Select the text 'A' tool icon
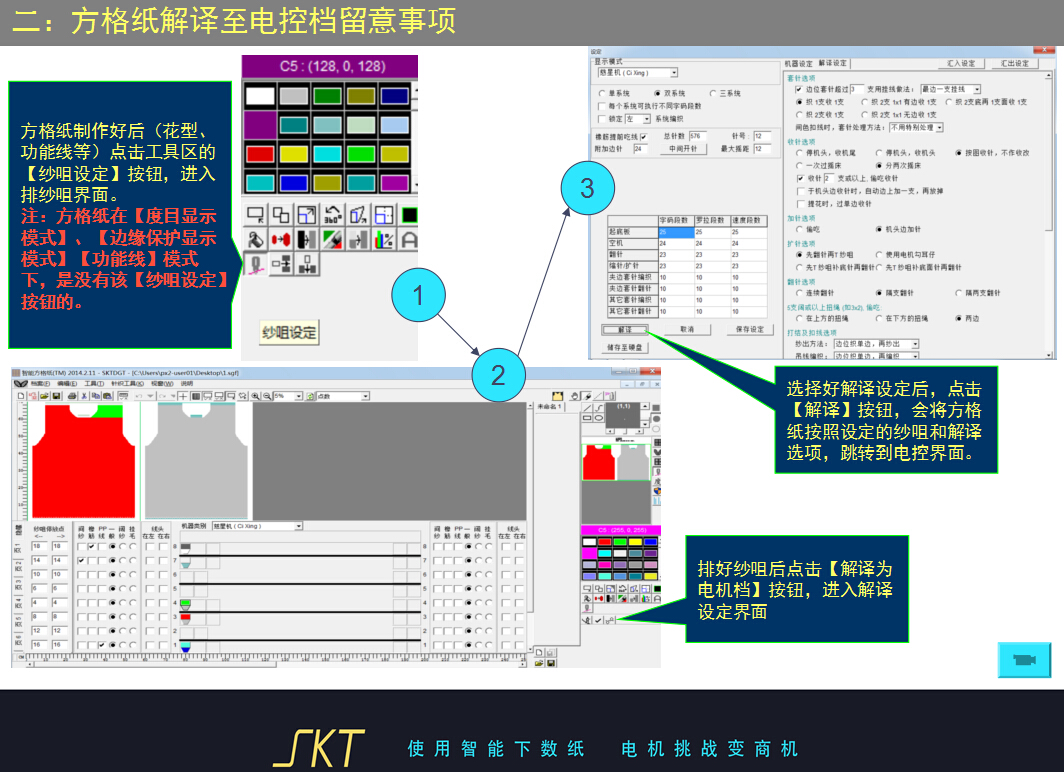 409,240
